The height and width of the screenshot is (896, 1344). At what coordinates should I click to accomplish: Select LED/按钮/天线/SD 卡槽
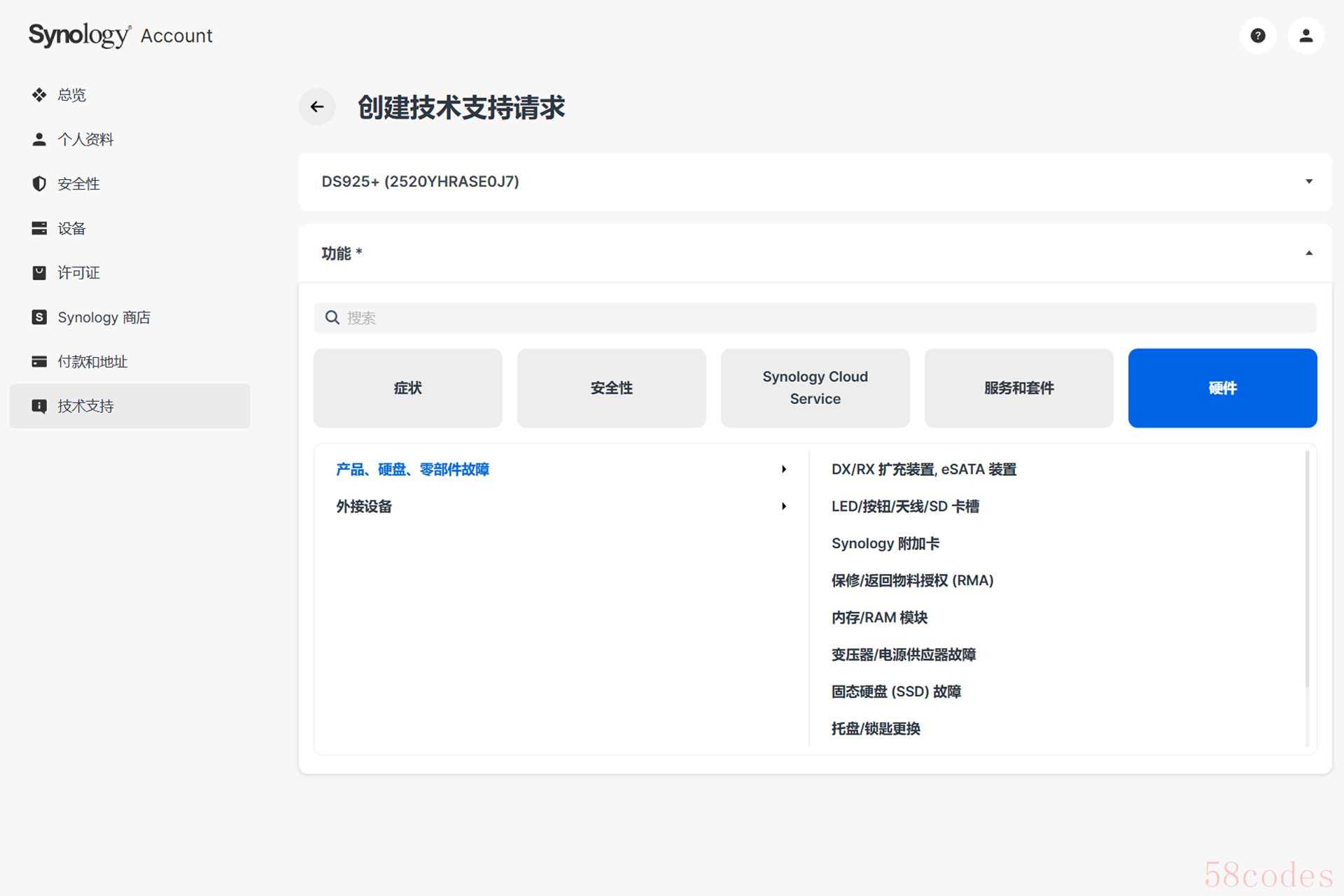point(905,506)
